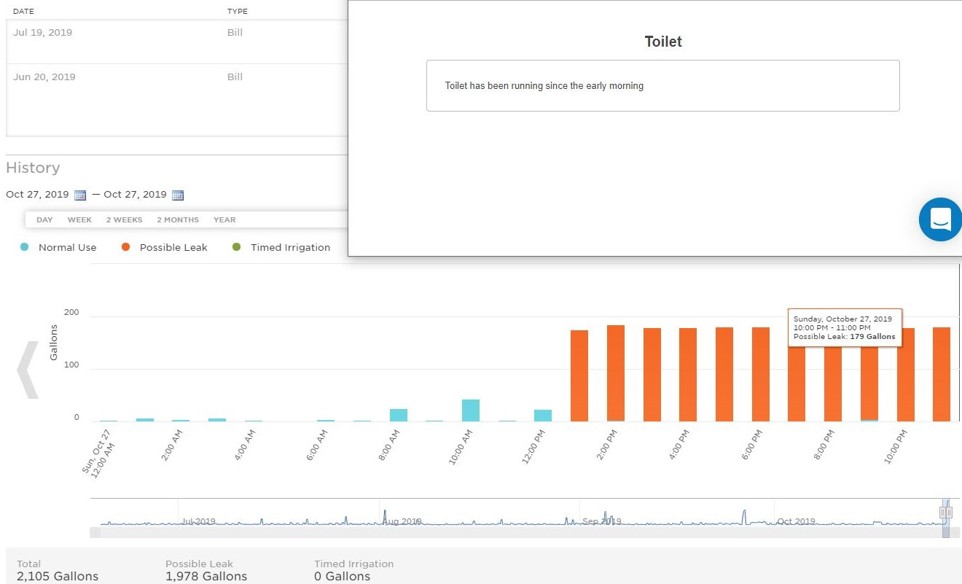Click the orange 2:00 PM leak bar
Viewport: 962px width, 584px height.
[615, 373]
